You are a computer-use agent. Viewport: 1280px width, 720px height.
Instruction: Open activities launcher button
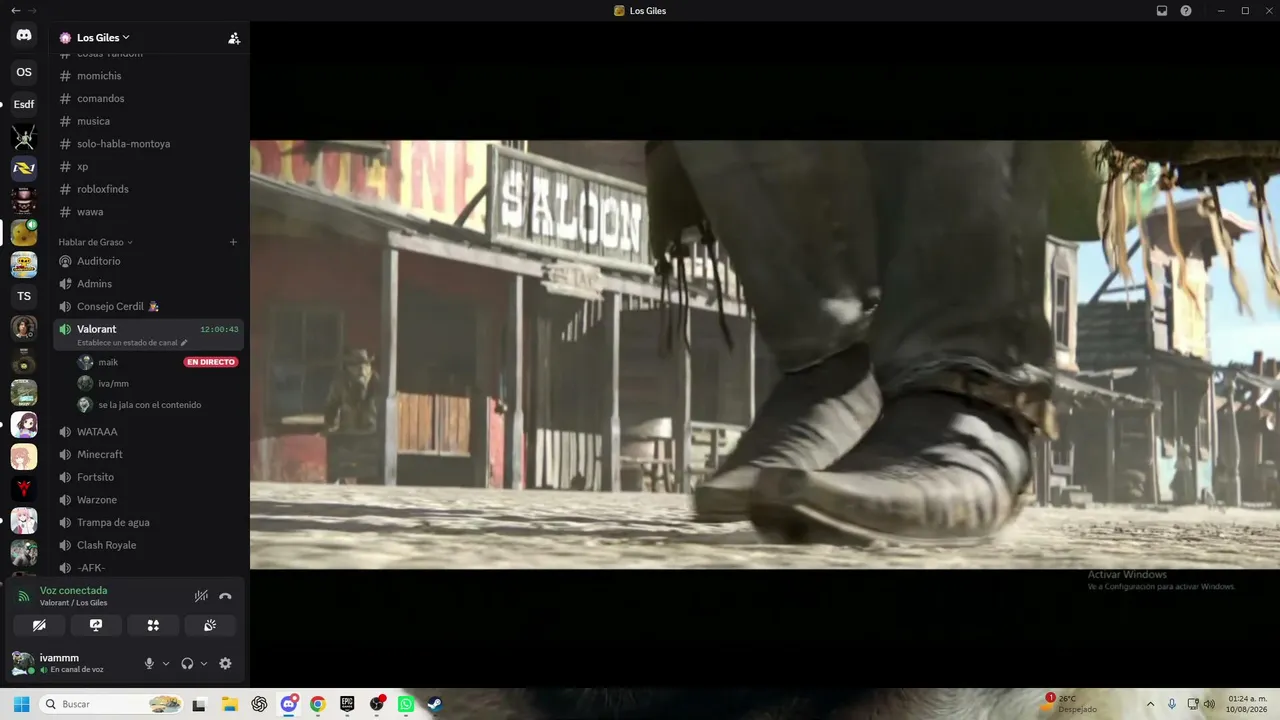coord(153,625)
